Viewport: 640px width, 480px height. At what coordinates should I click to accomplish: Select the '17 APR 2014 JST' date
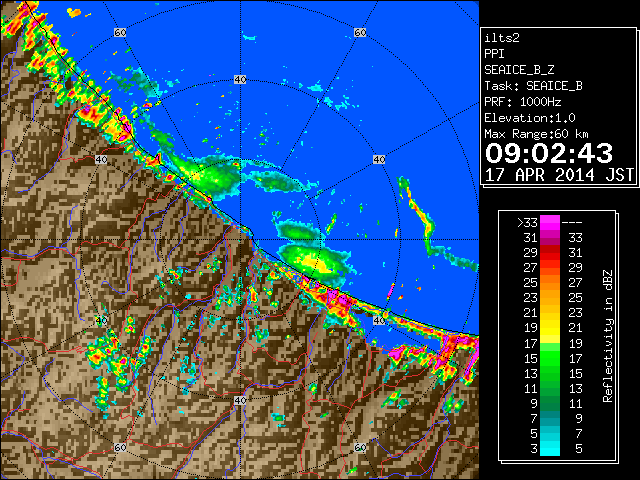[x=559, y=175]
